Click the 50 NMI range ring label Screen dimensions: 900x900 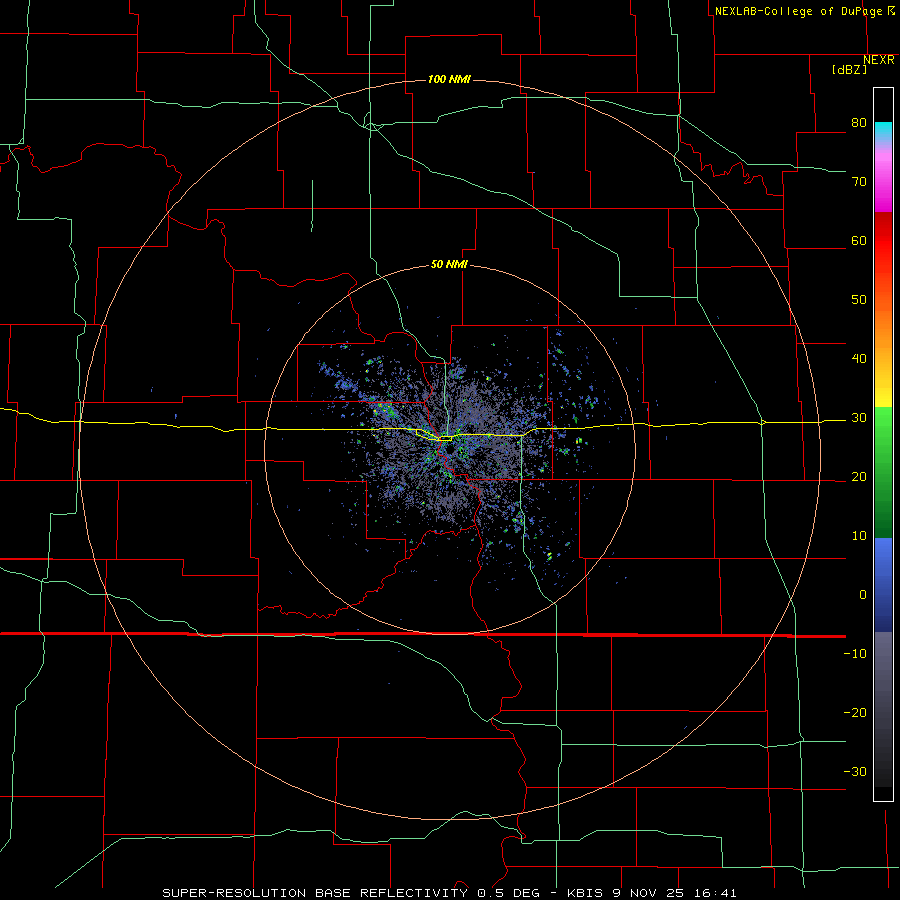(449, 264)
